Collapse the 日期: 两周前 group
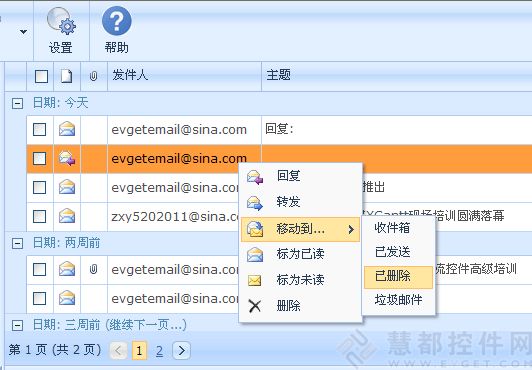 point(17,243)
